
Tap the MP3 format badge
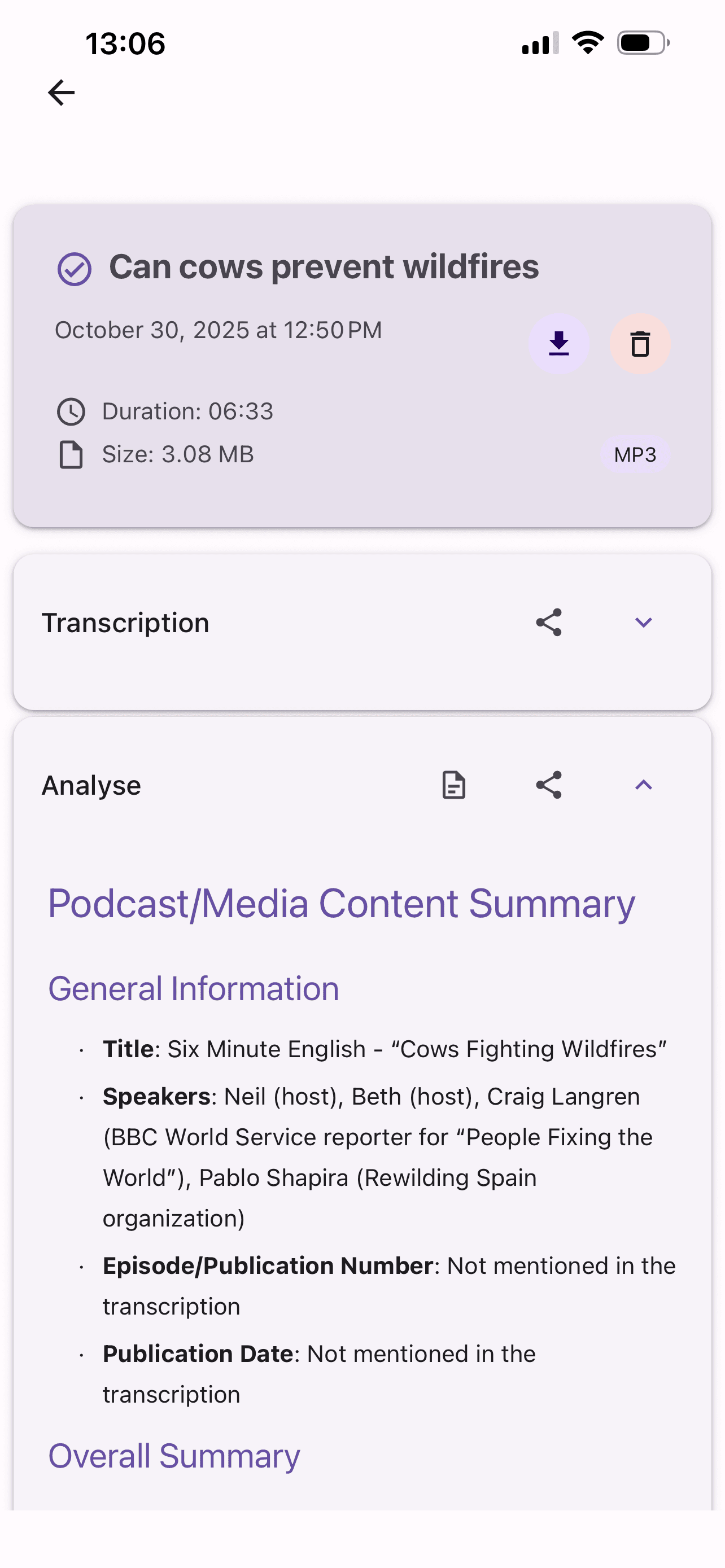pyautogui.click(x=635, y=455)
